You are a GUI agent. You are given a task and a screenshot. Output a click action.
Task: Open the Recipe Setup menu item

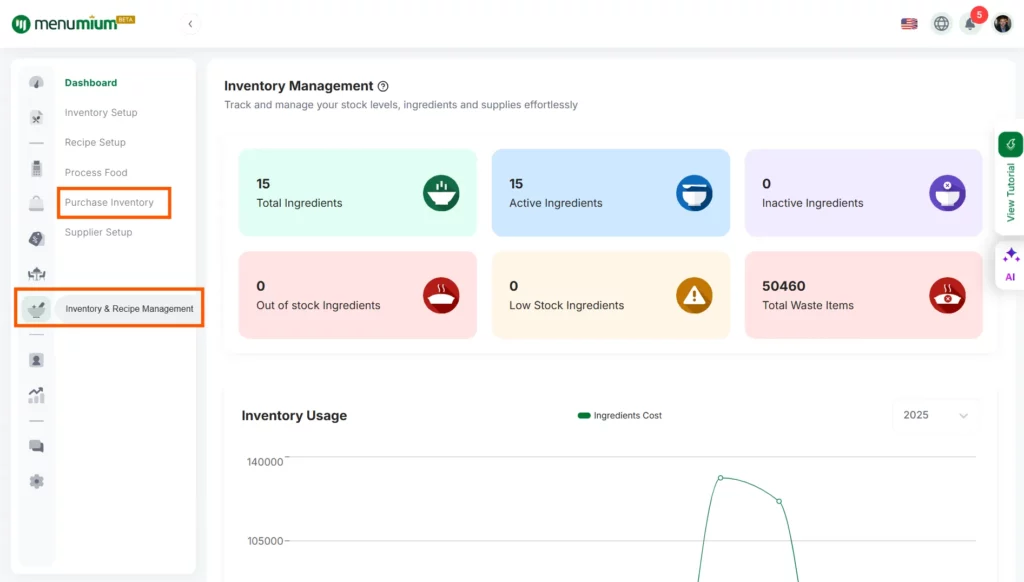click(x=95, y=142)
